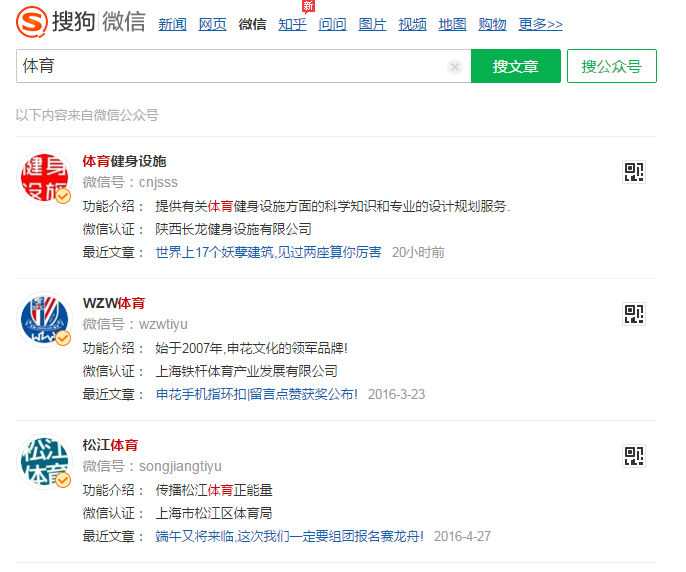Open article 世界上17个妖孽建筑,见过两座算你厉害
Screen dimensions: 686x572
click(x=268, y=253)
